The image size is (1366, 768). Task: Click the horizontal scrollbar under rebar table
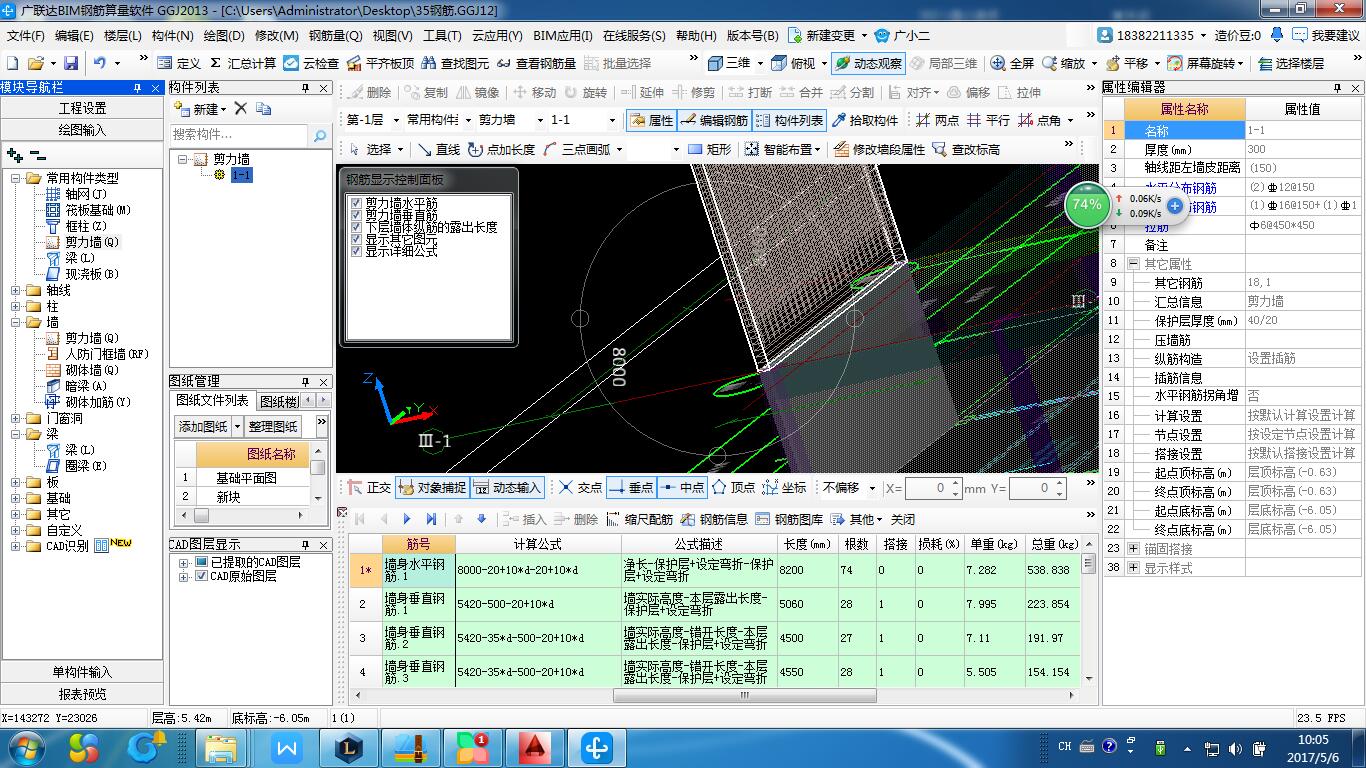pyautogui.click(x=744, y=695)
